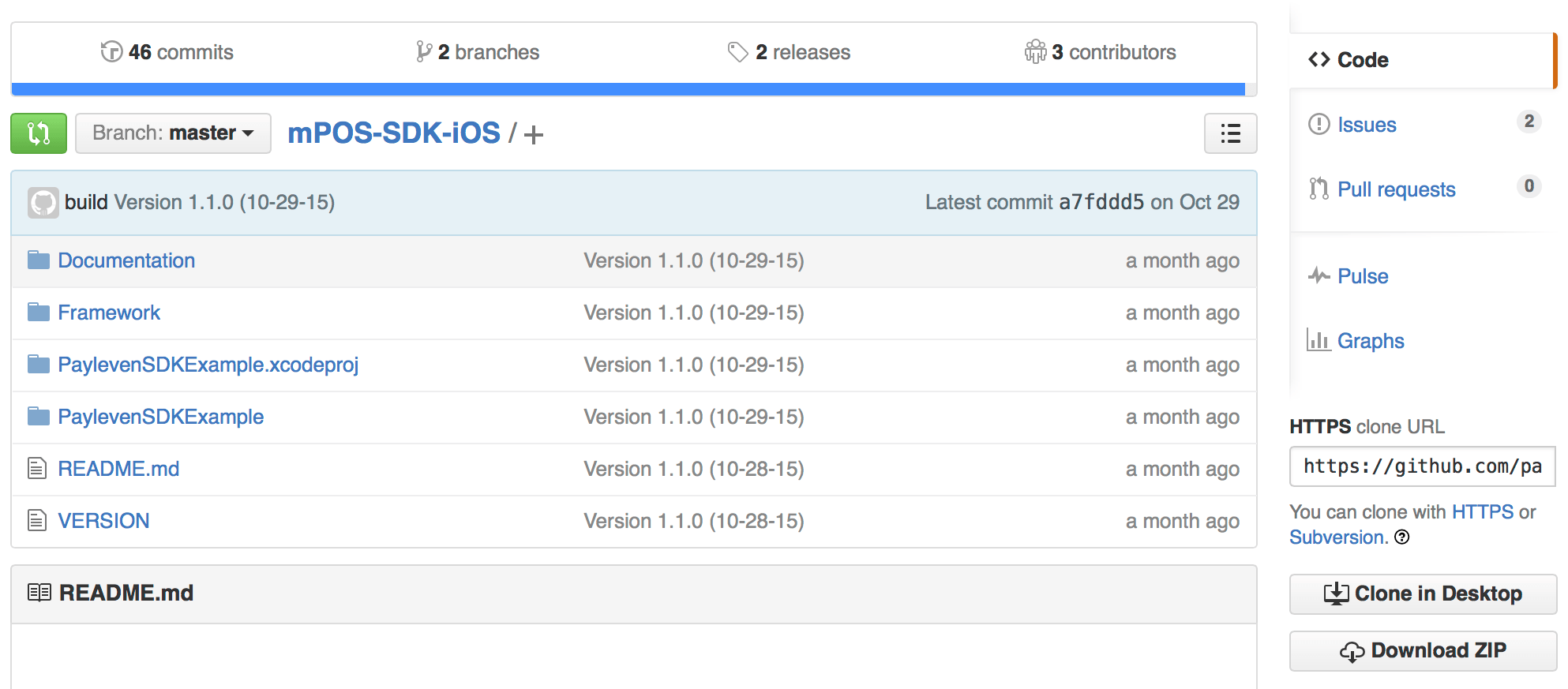Switch clone protocol to HTTPS link
Image resolution: width=1568 pixels, height=689 pixels.
(x=1483, y=512)
